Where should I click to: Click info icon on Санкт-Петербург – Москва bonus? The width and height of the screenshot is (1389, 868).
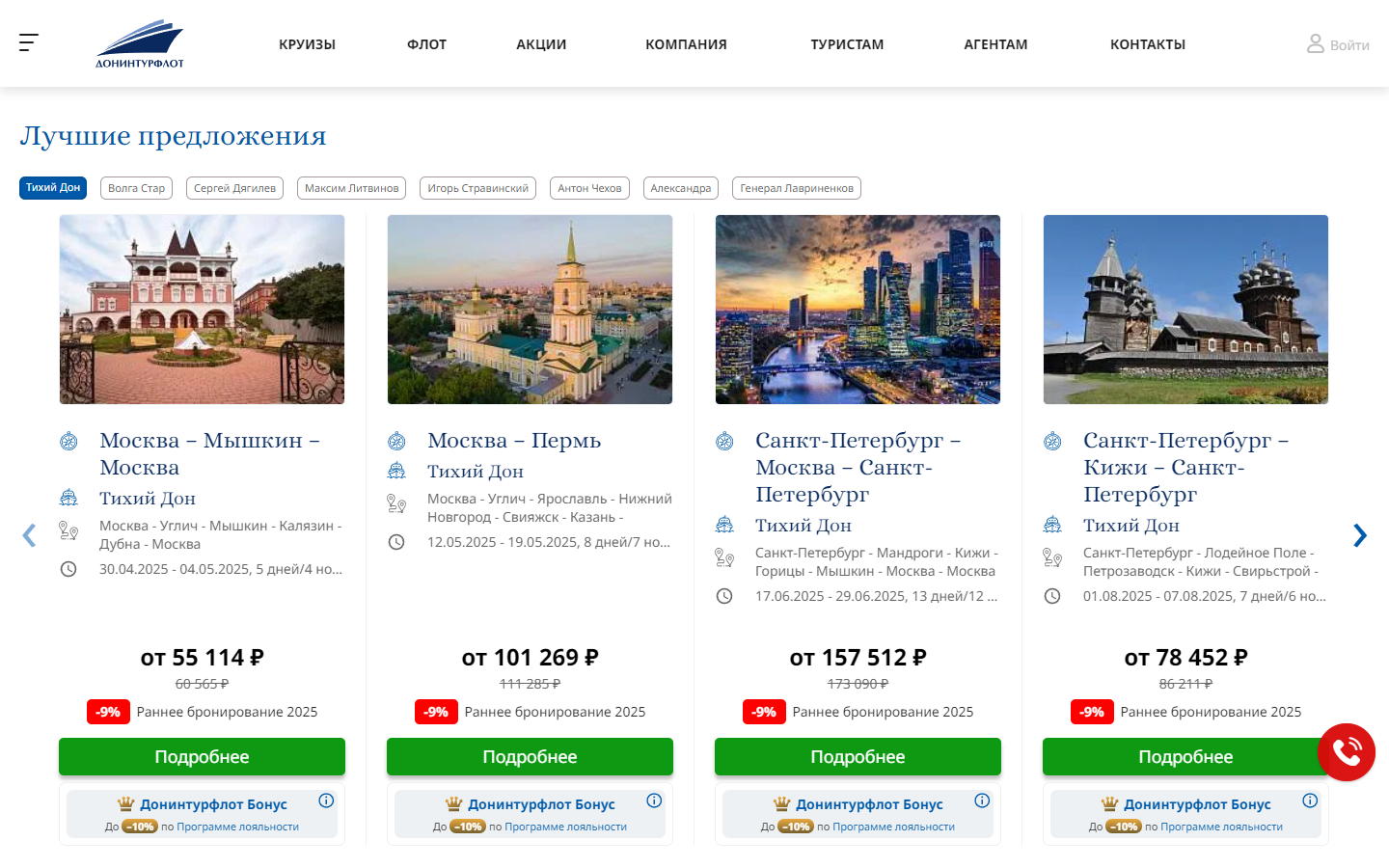(x=982, y=800)
